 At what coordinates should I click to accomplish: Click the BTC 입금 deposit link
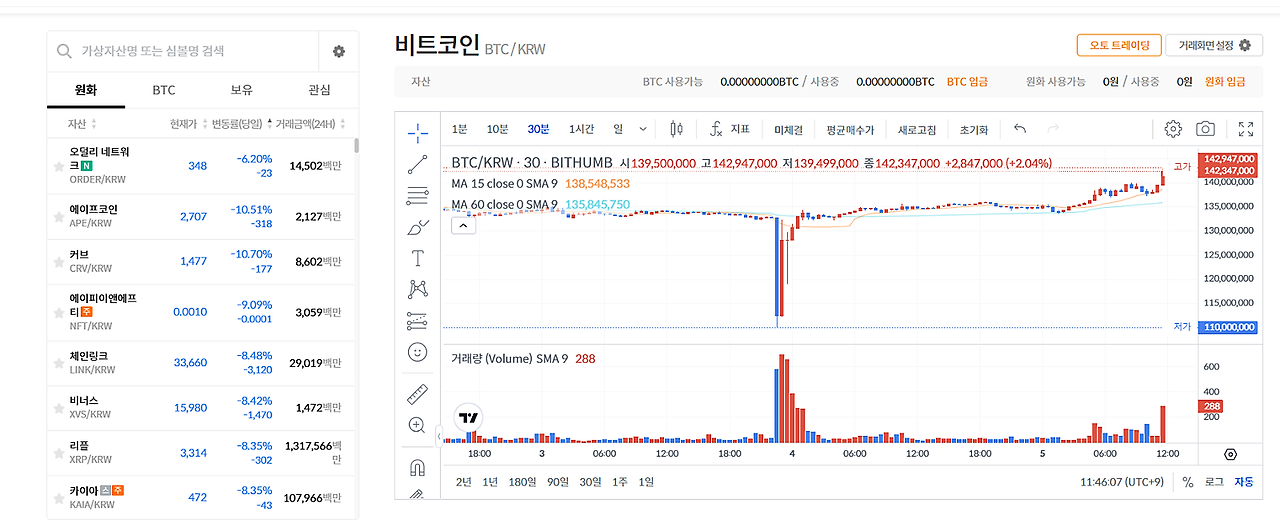click(968, 82)
